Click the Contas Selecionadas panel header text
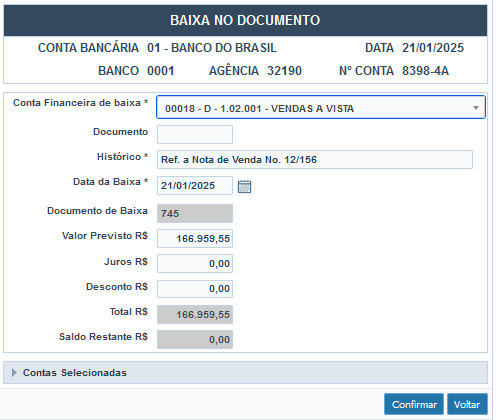The height and width of the screenshot is (420, 496). click(x=75, y=373)
